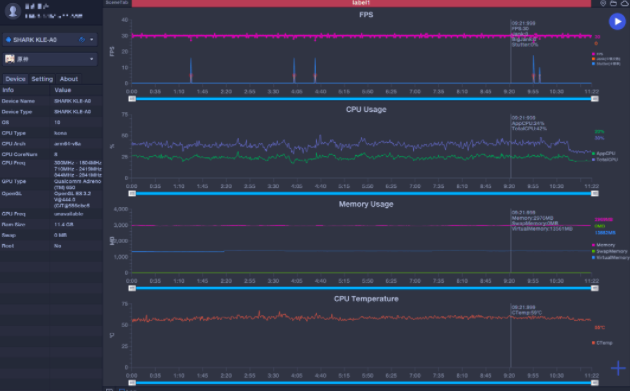Click FPS chart right range slider handle
Screen dimensions: 630x391
click(x=595, y=99)
